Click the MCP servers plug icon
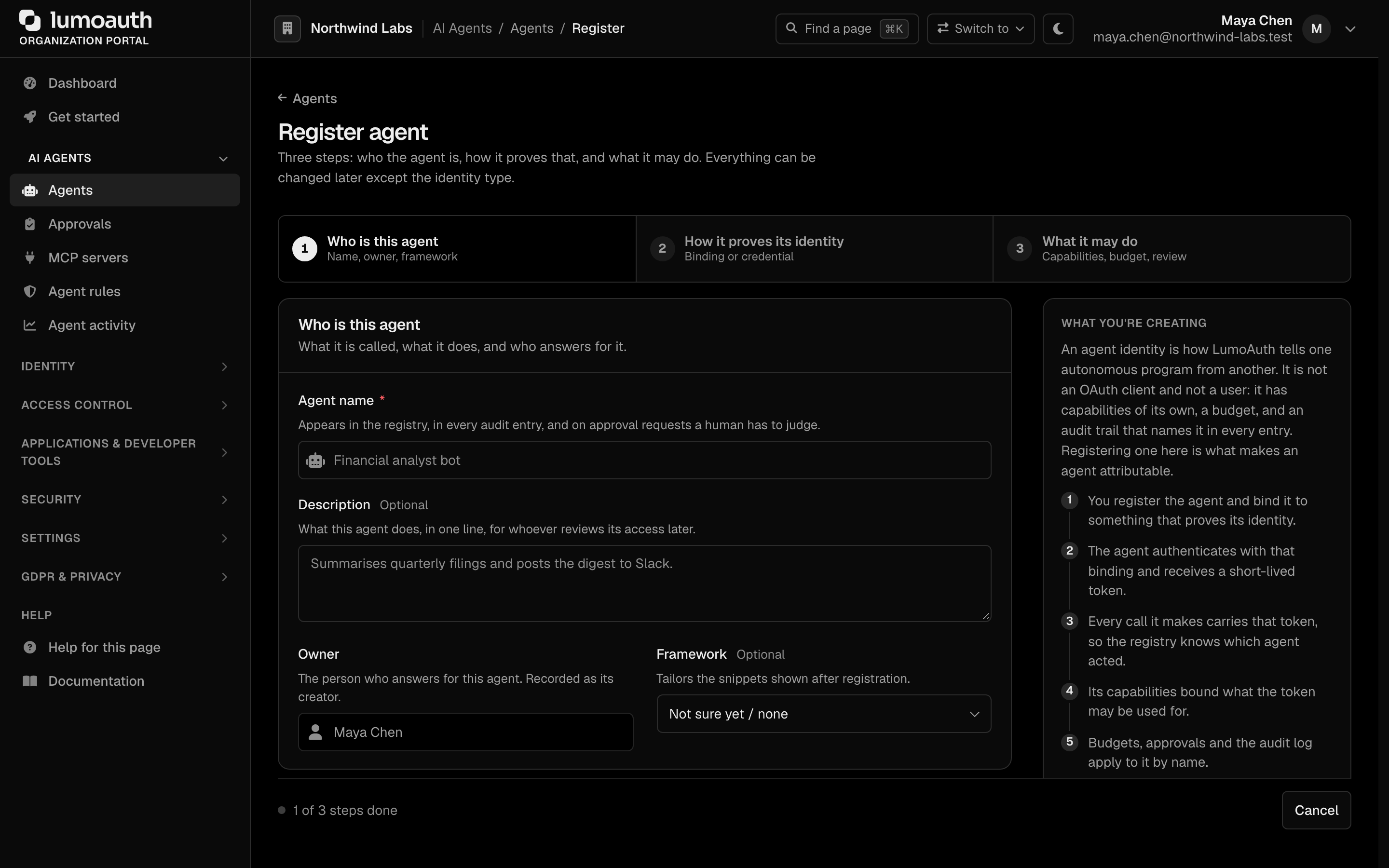 (x=30, y=258)
